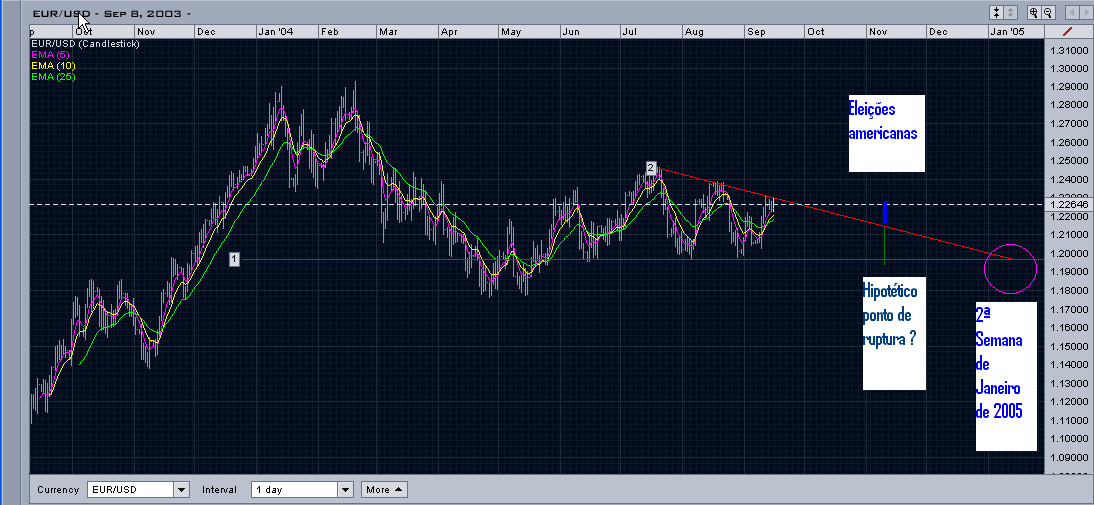
Task: Click the numbered marker 2 at the trendline start
Action: coord(650,168)
